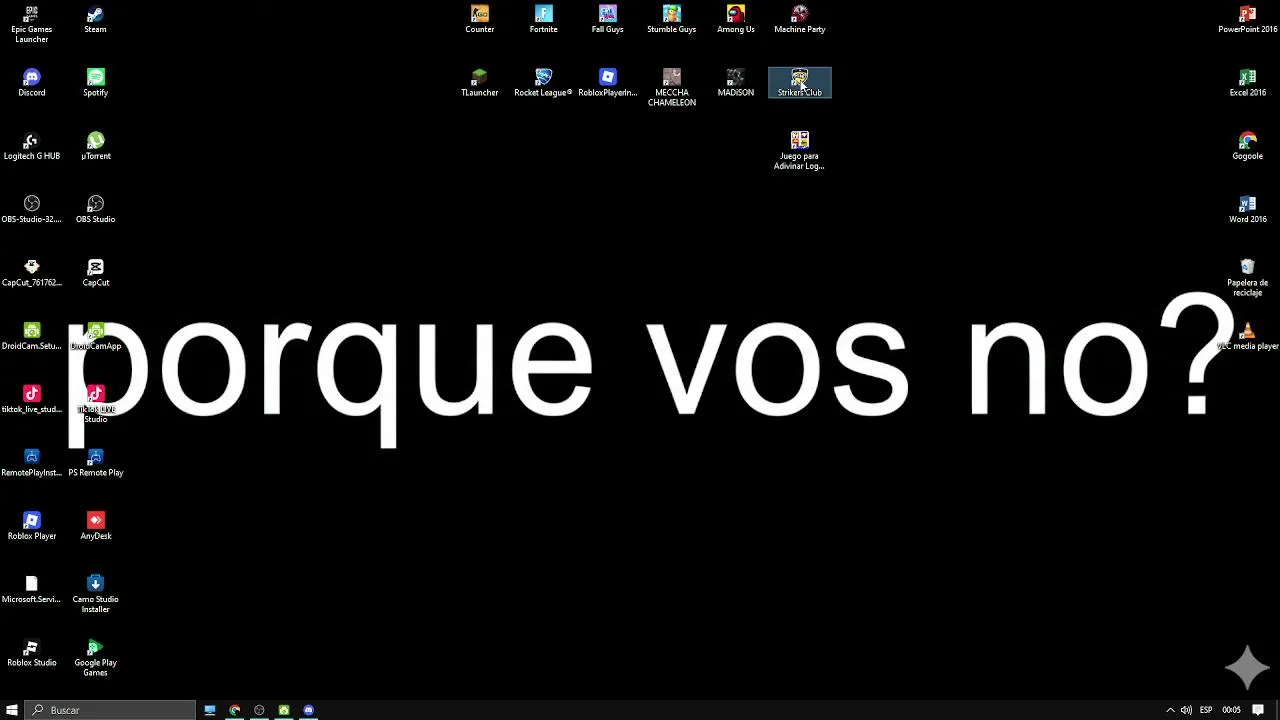Screen dimensions: 1280x720
Task: Select the Papelera de reciclaje icon
Action: [x=1247, y=277]
